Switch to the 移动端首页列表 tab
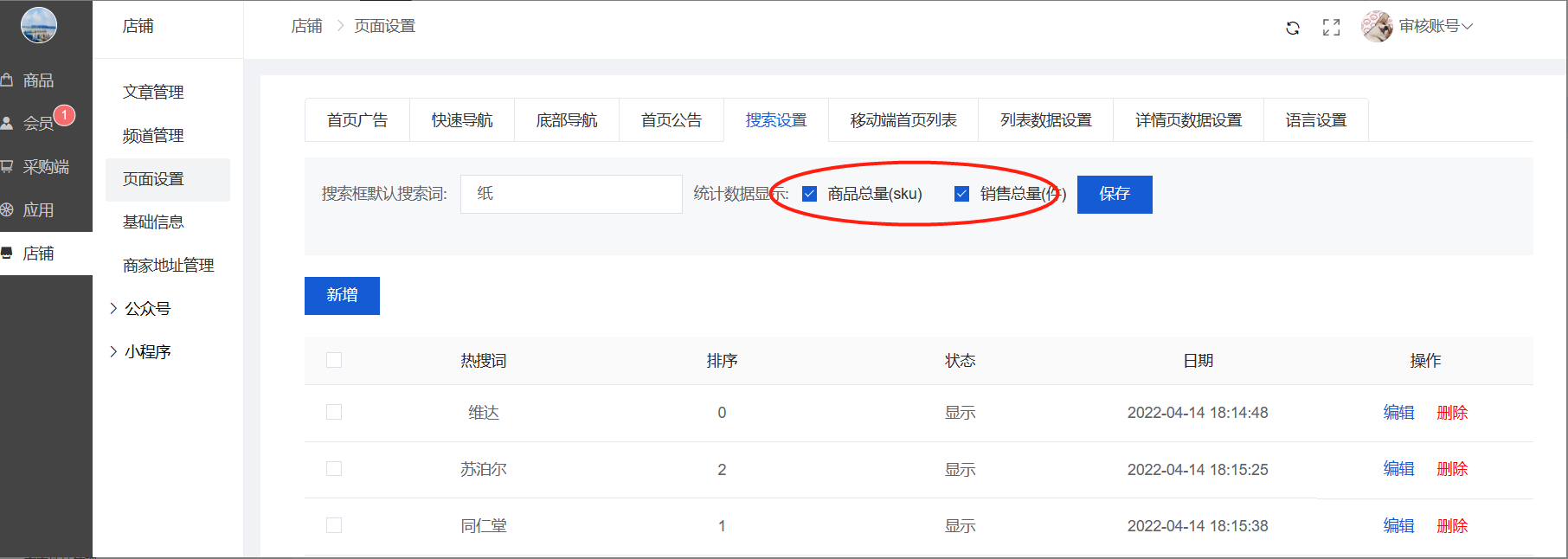This screenshot has width=1568, height=559. coord(903,120)
